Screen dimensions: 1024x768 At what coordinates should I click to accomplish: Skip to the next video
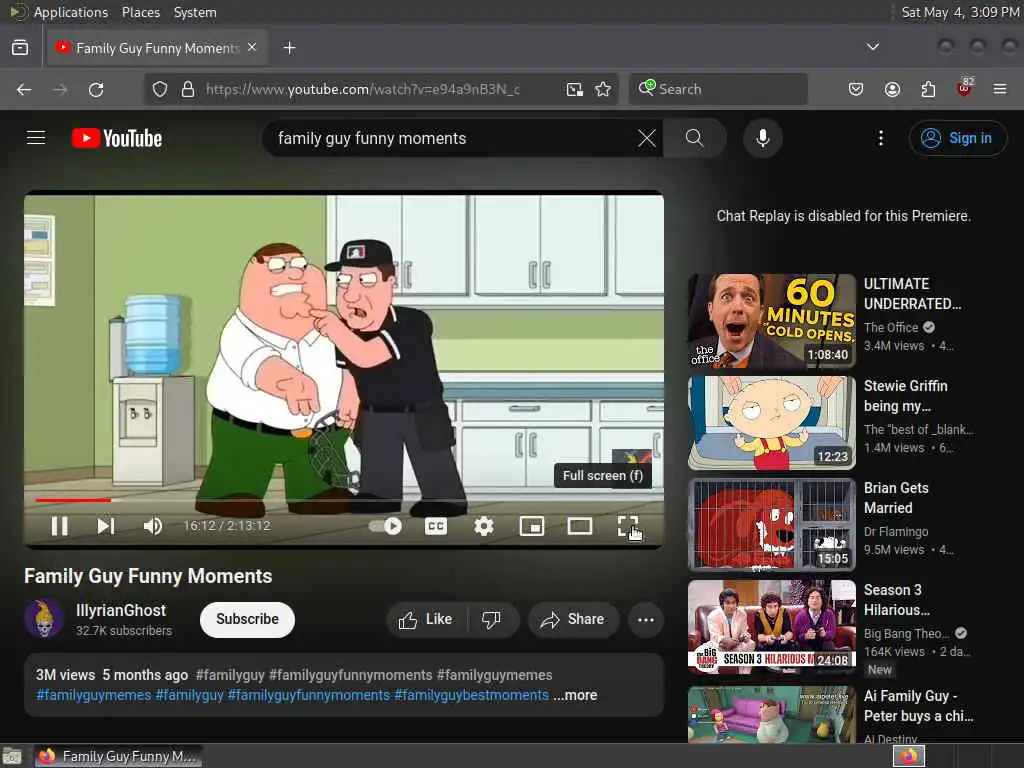tap(106, 526)
